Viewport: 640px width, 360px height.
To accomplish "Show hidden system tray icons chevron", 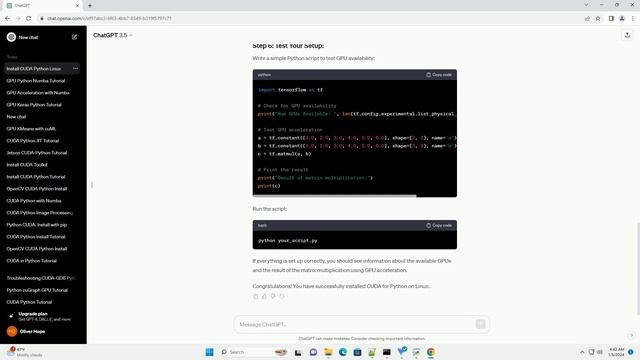I will point(582,352).
